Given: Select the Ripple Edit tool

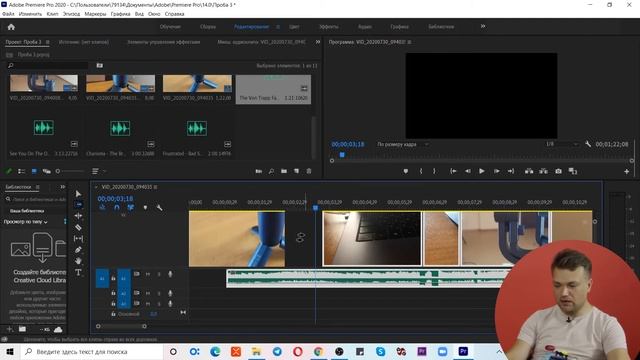Looking at the screenshot, I should (78, 216).
